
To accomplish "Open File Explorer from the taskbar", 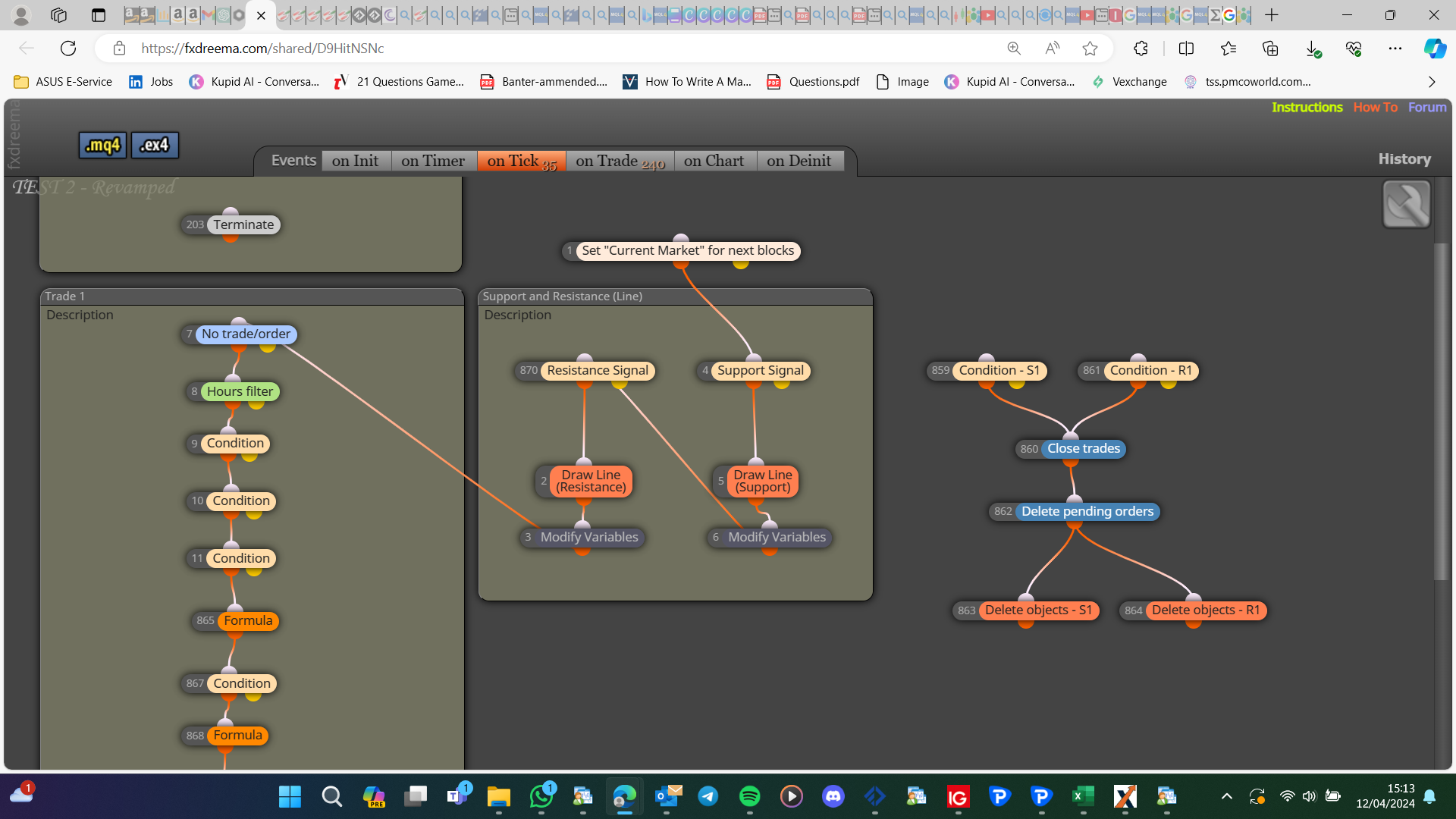I will (x=498, y=796).
